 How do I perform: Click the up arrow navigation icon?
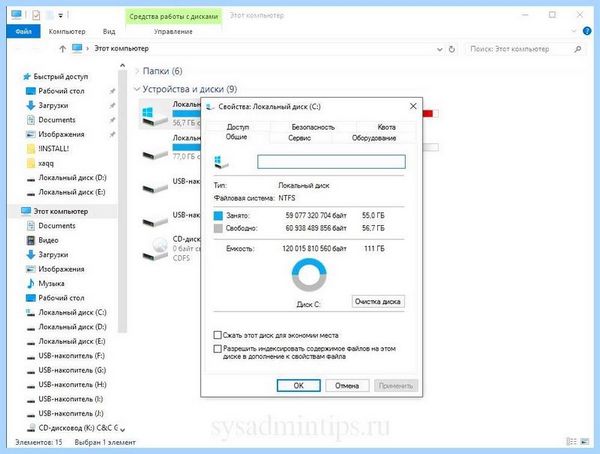coord(62,49)
